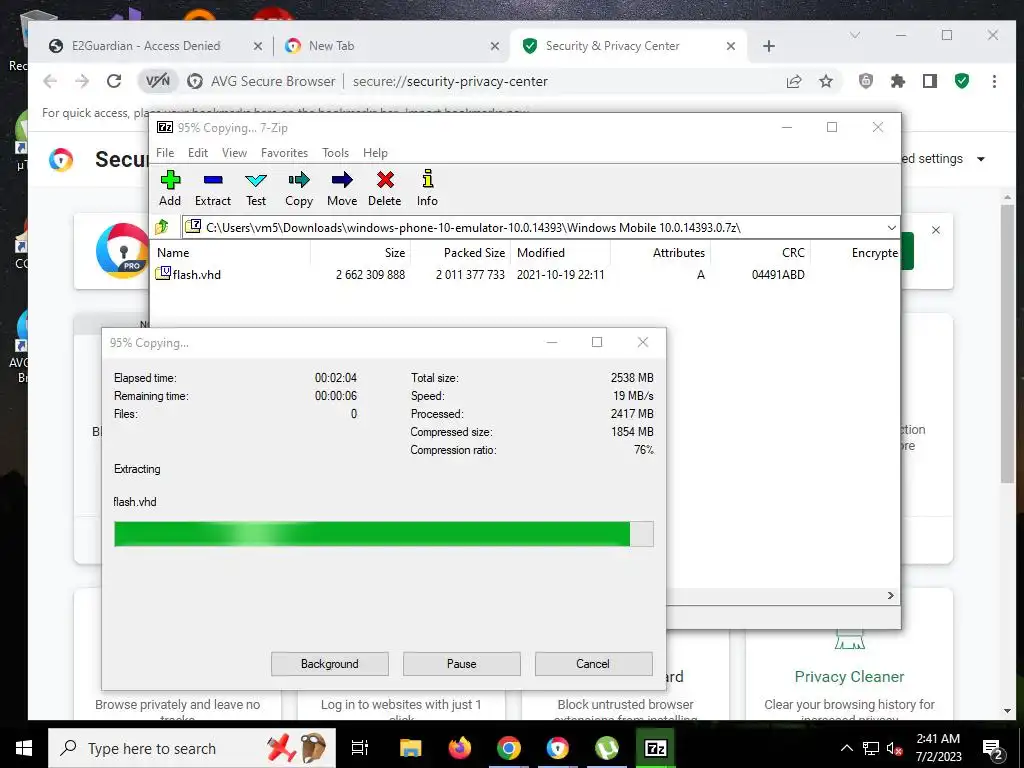This screenshot has width=1024, height=768.
Task: Click the horizontal scrollbar right arrow in 7-Zip
Action: (891, 596)
